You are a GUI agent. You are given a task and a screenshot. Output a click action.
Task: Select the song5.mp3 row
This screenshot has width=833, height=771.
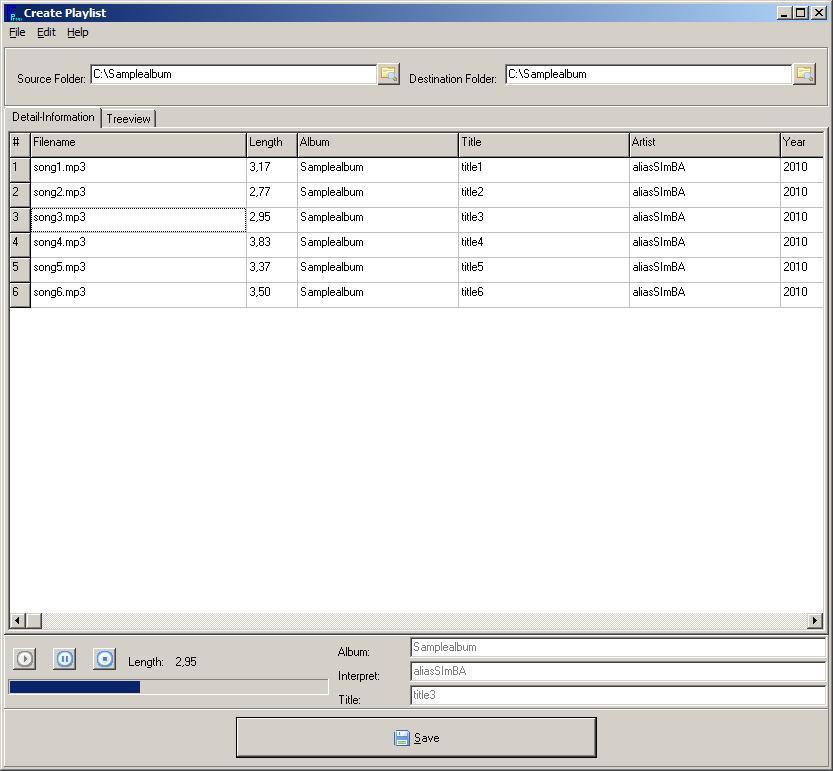(138, 267)
